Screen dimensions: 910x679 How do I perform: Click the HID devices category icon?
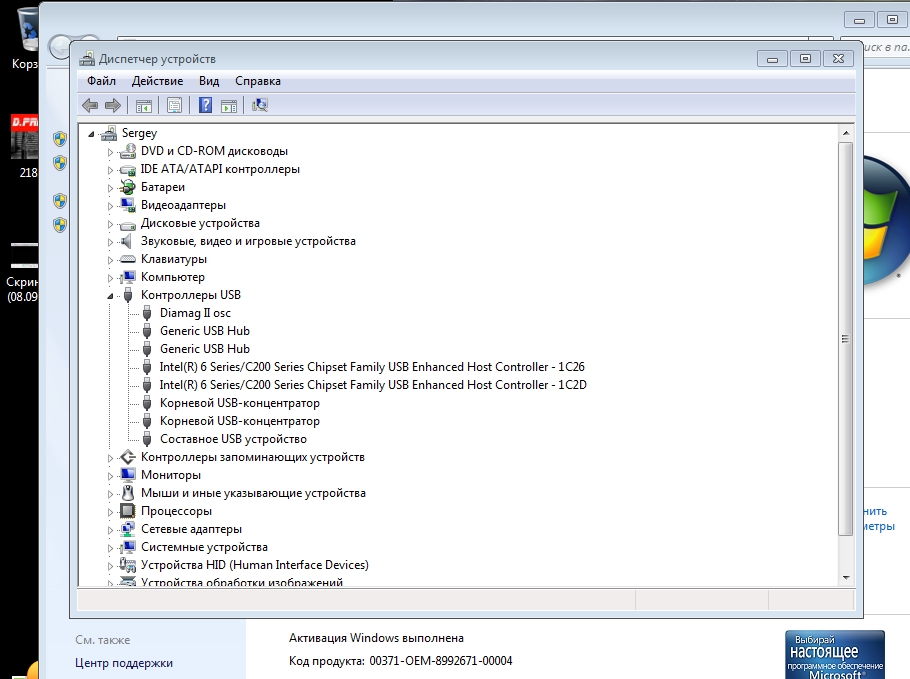click(128, 565)
